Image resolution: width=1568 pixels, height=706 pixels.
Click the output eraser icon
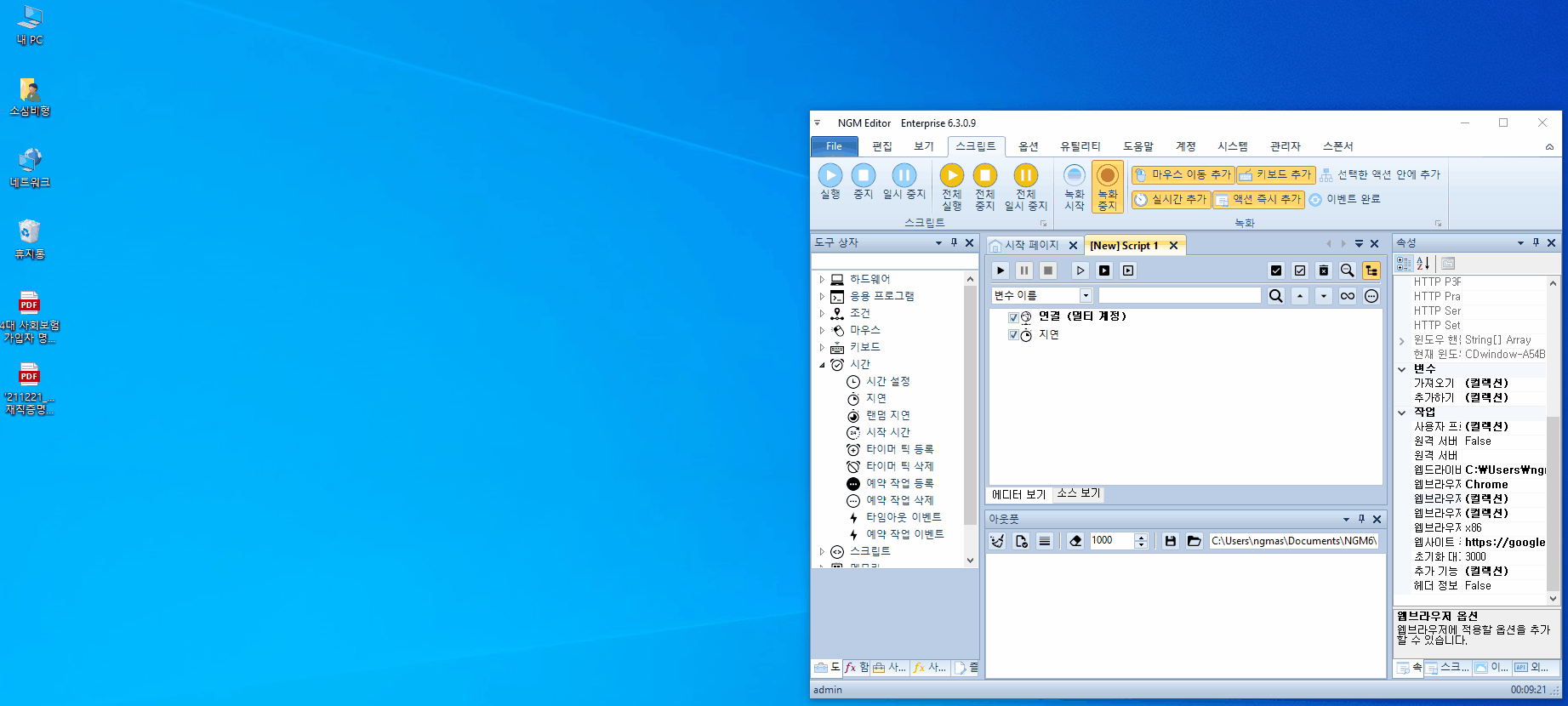pyautogui.click(x=1075, y=541)
